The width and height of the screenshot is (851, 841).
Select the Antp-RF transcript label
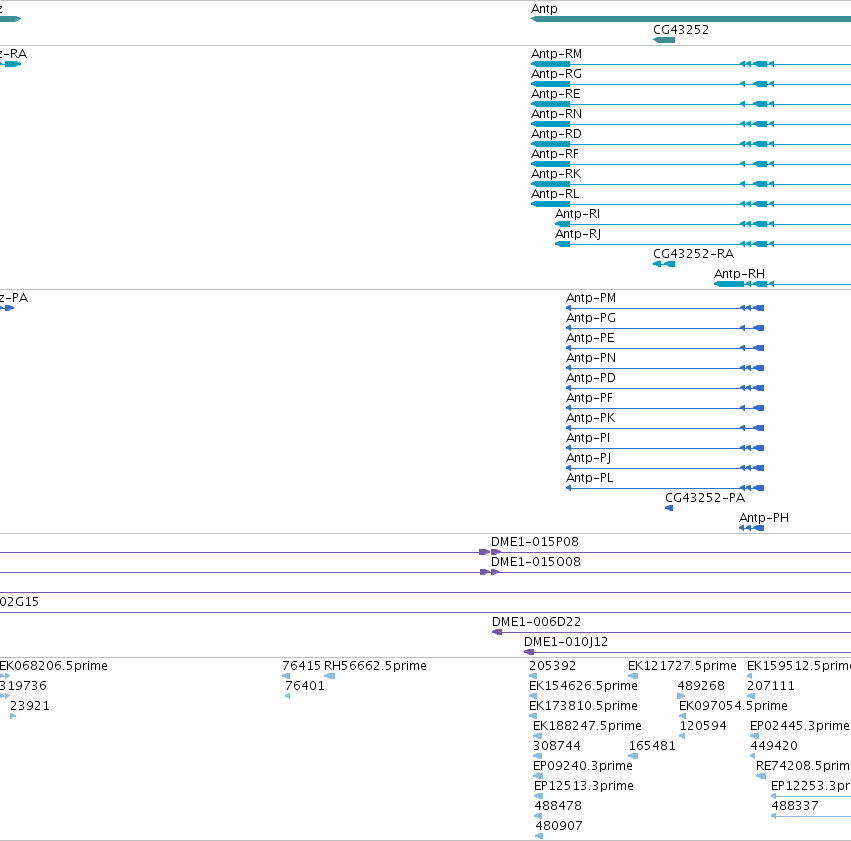pyautogui.click(x=555, y=154)
